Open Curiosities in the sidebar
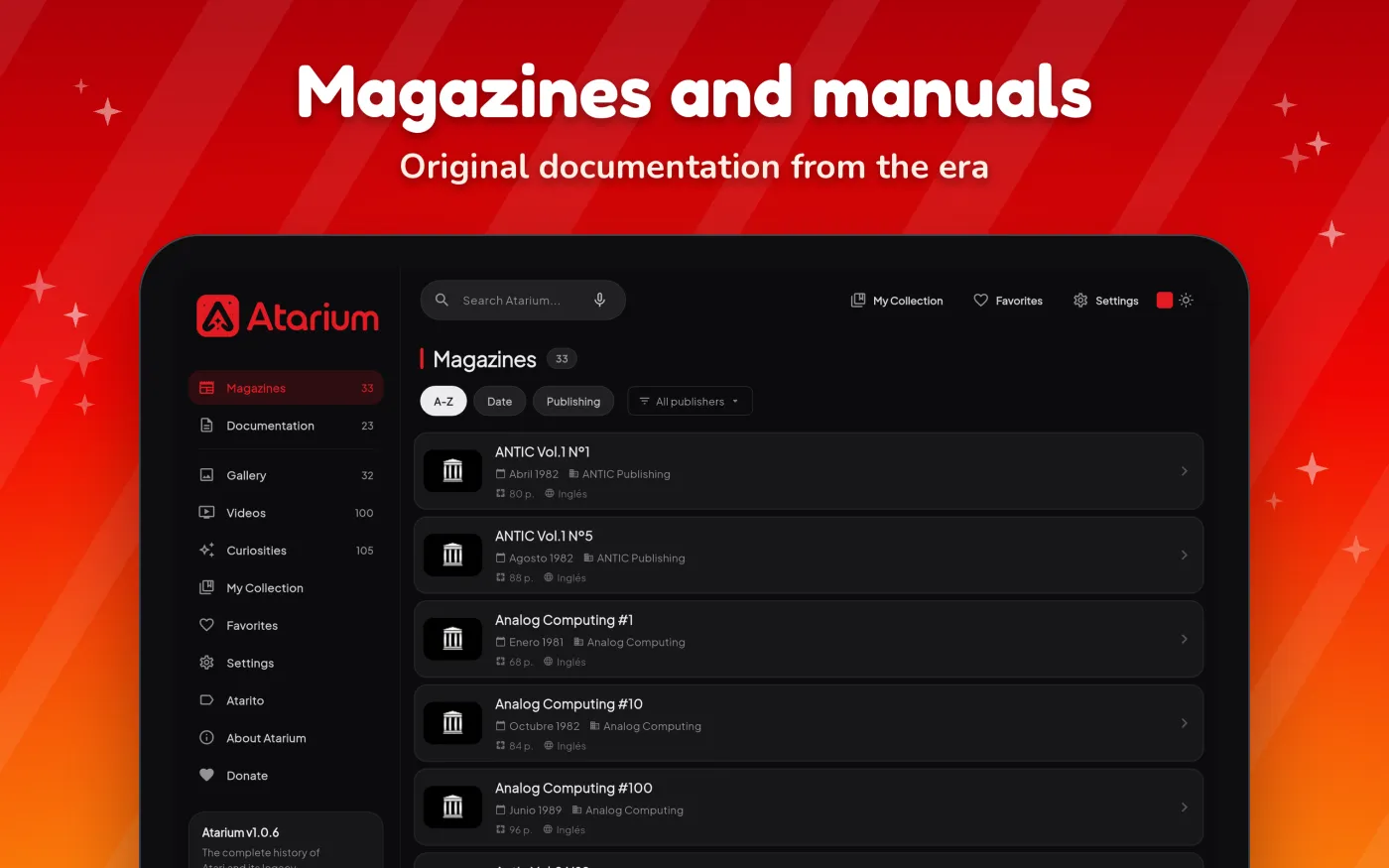Viewport: 1389px width, 868px height. click(286, 551)
